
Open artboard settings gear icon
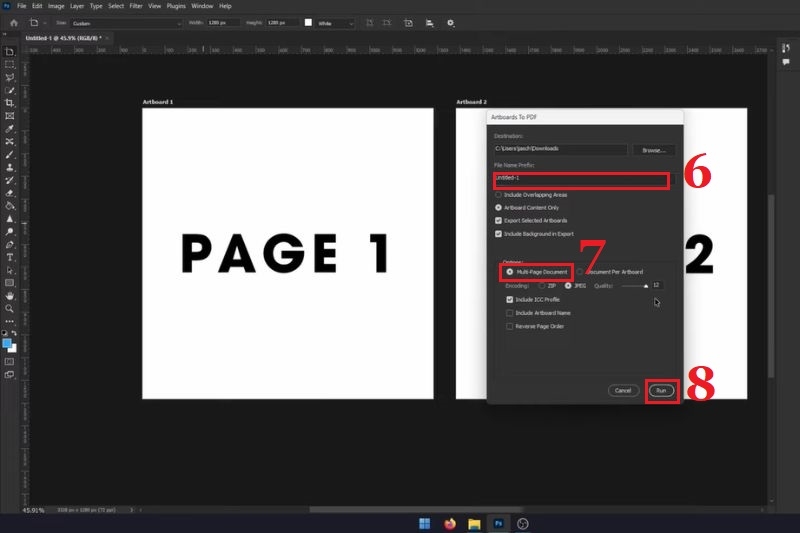pyautogui.click(x=451, y=23)
